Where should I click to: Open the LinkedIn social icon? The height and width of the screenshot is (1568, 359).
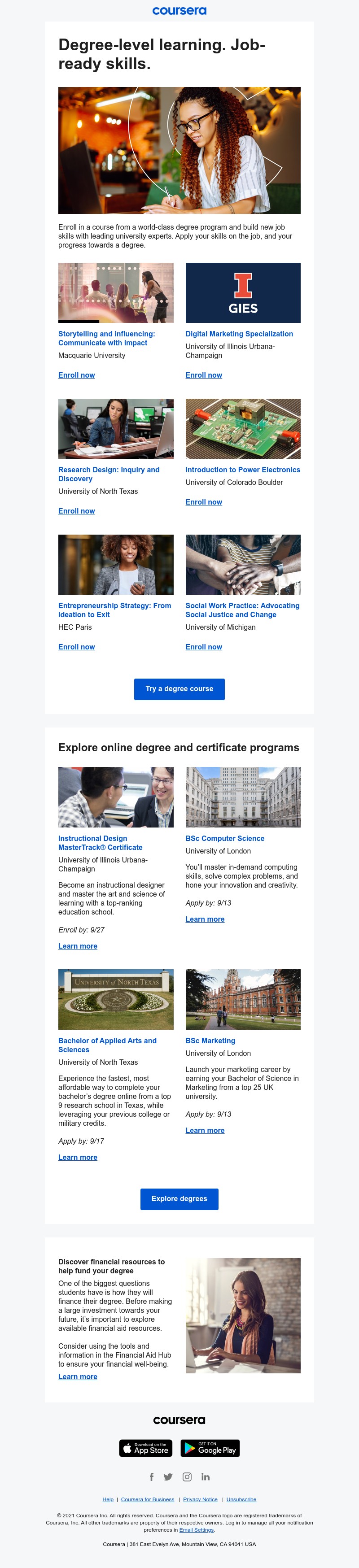[206, 1477]
